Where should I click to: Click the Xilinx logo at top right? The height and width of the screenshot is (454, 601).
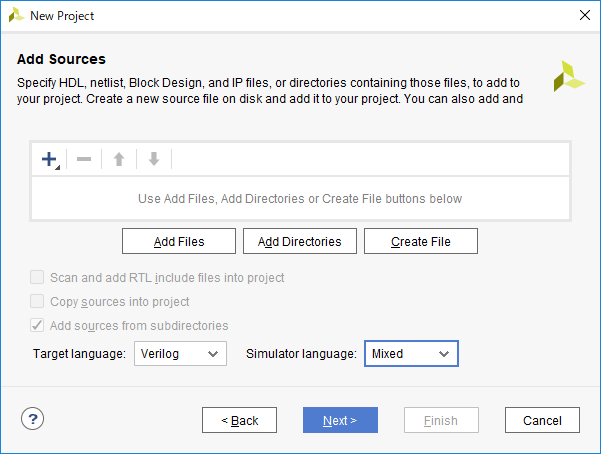pos(569,76)
